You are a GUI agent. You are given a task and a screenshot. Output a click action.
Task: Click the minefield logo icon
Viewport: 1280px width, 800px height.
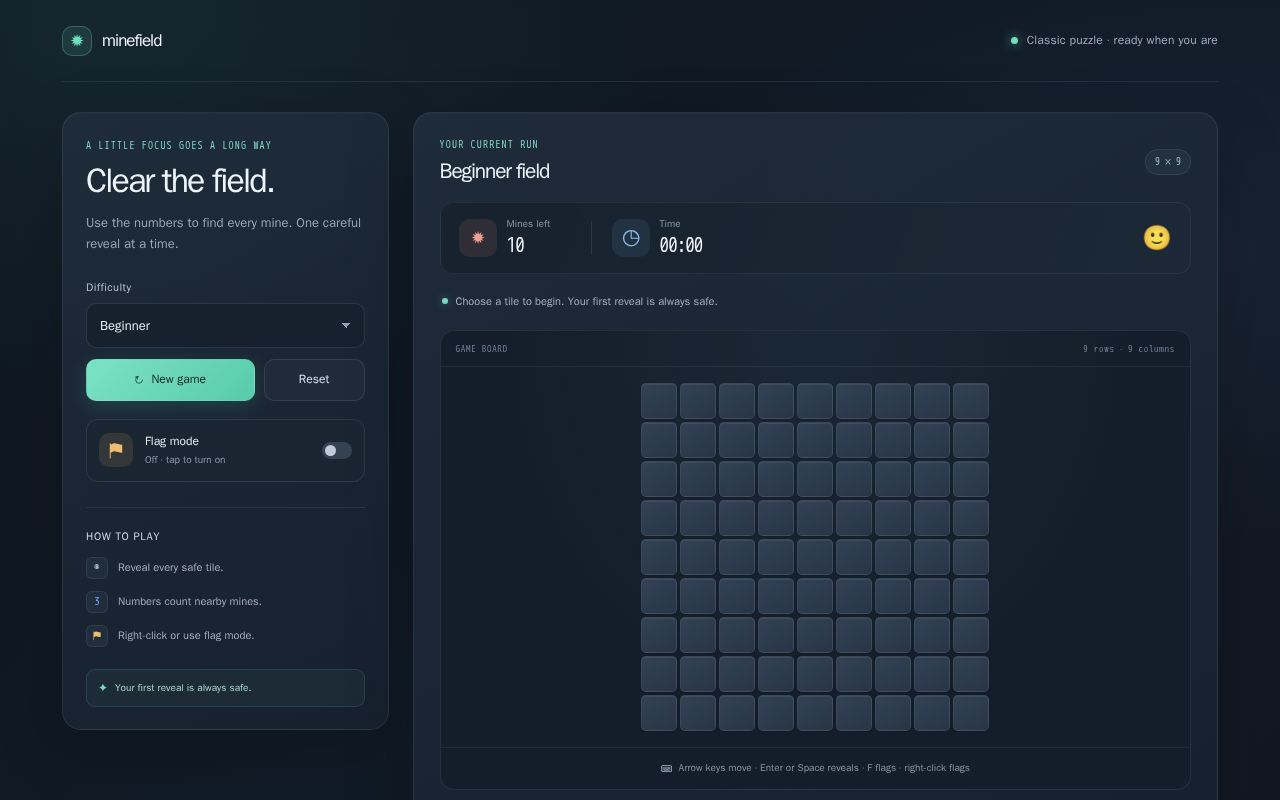coord(77,41)
